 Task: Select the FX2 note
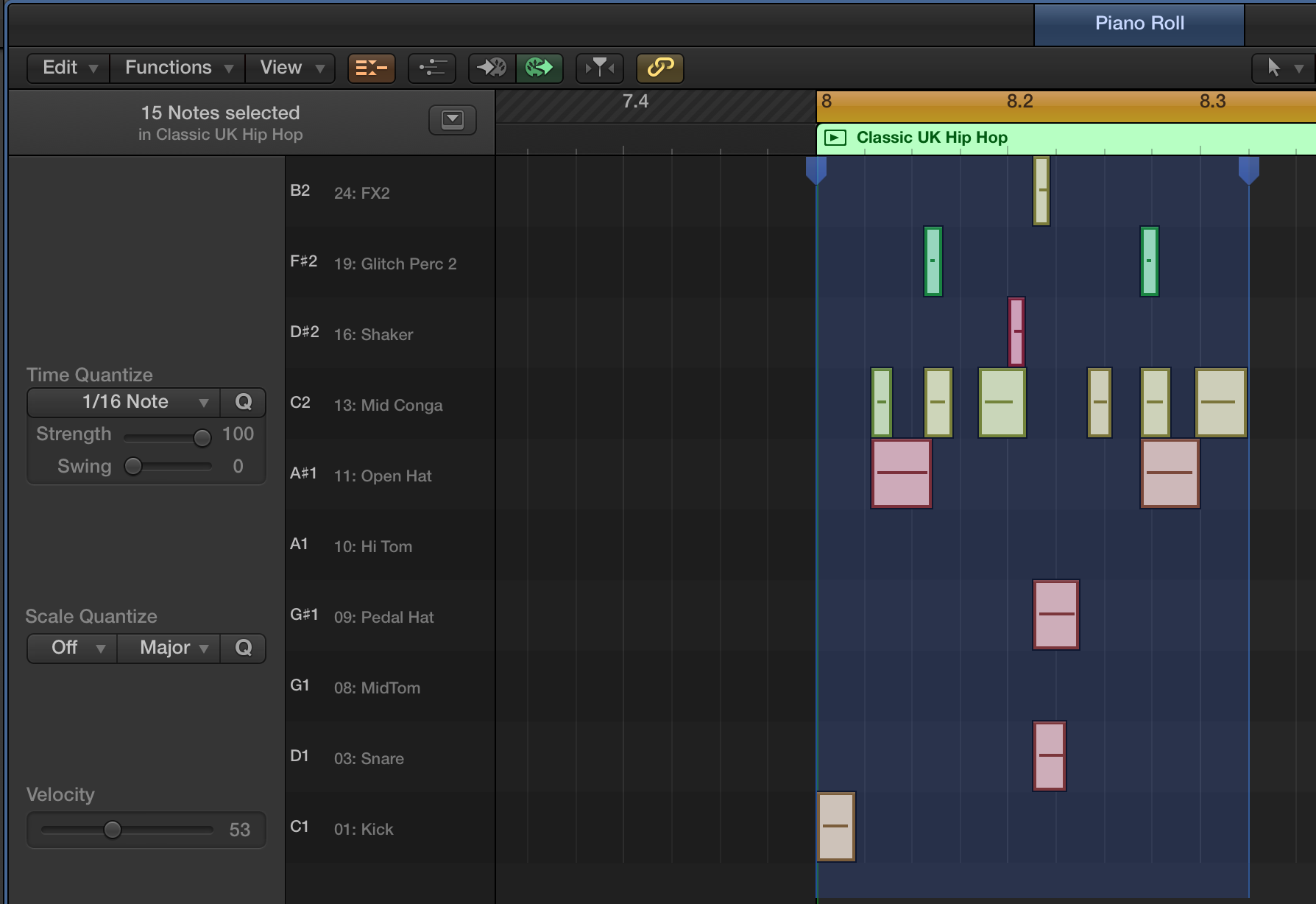tap(1041, 191)
